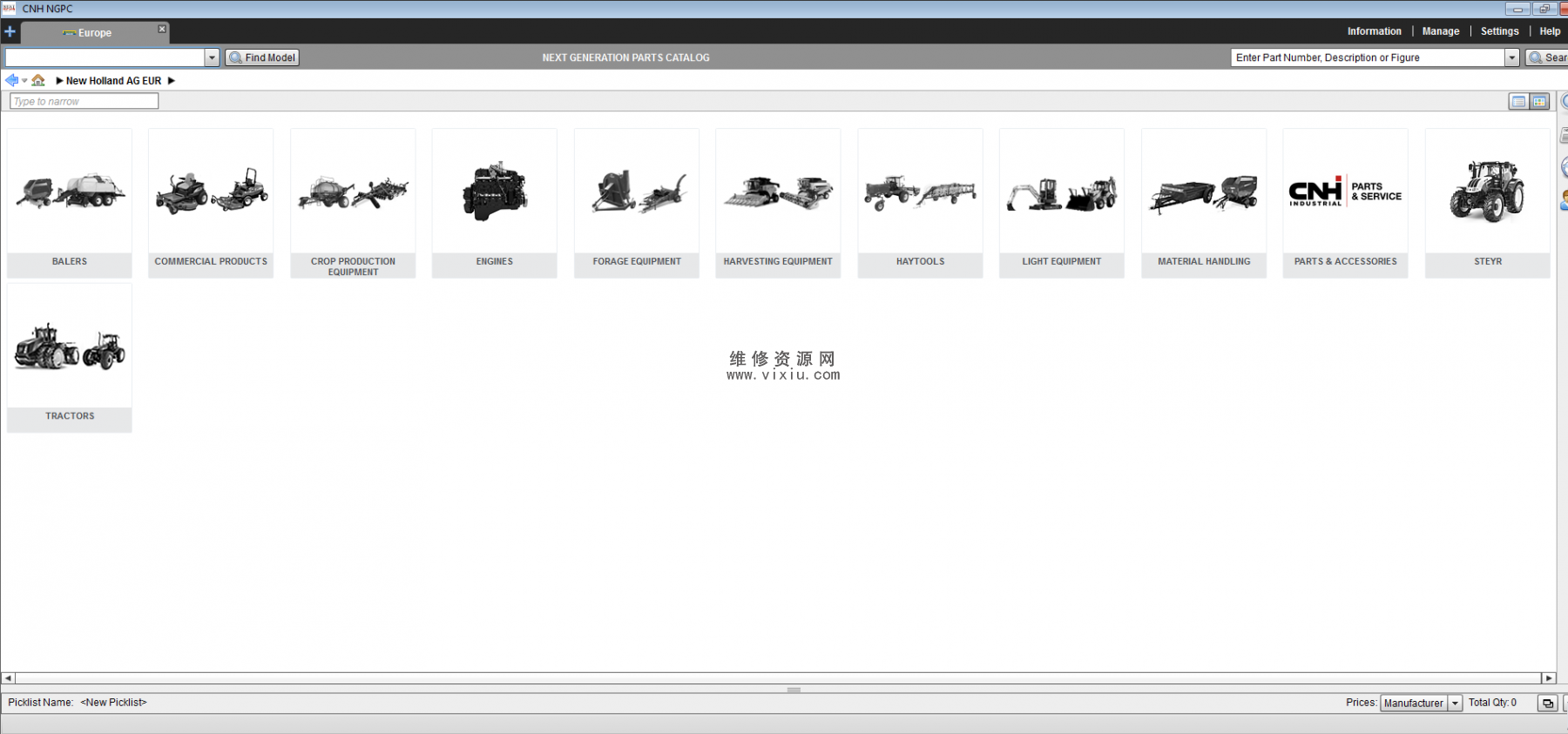This screenshot has height=734, width=1568.
Task: Click the part number search field
Action: (x=1368, y=57)
